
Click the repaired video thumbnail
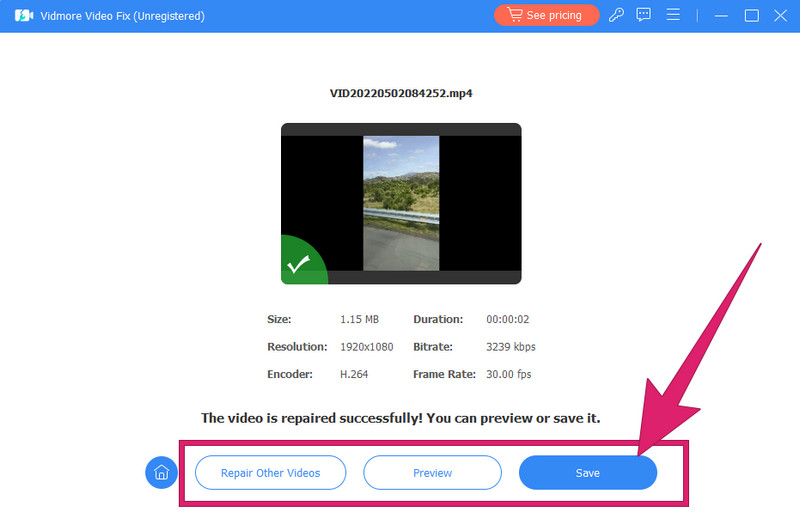click(x=401, y=203)
